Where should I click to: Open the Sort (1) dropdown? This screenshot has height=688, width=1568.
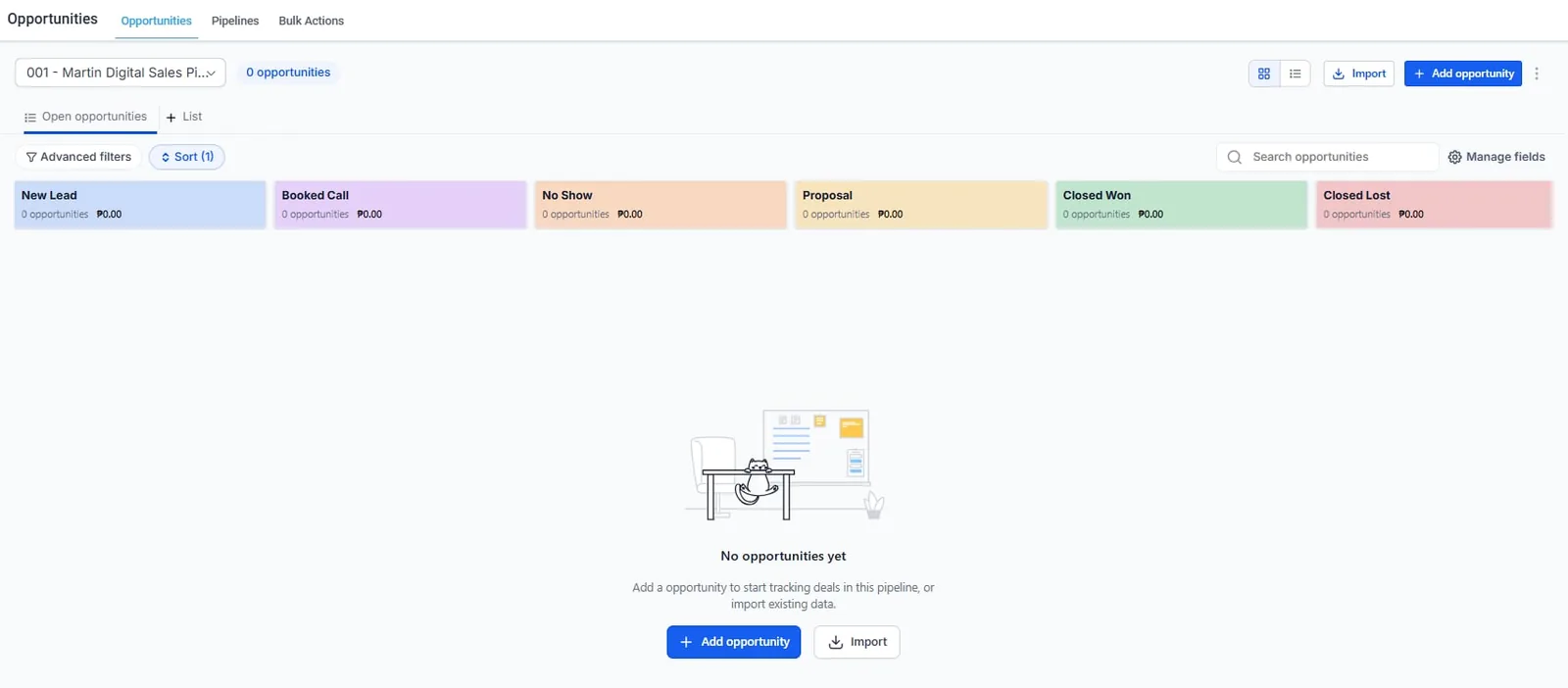point(187,157)
